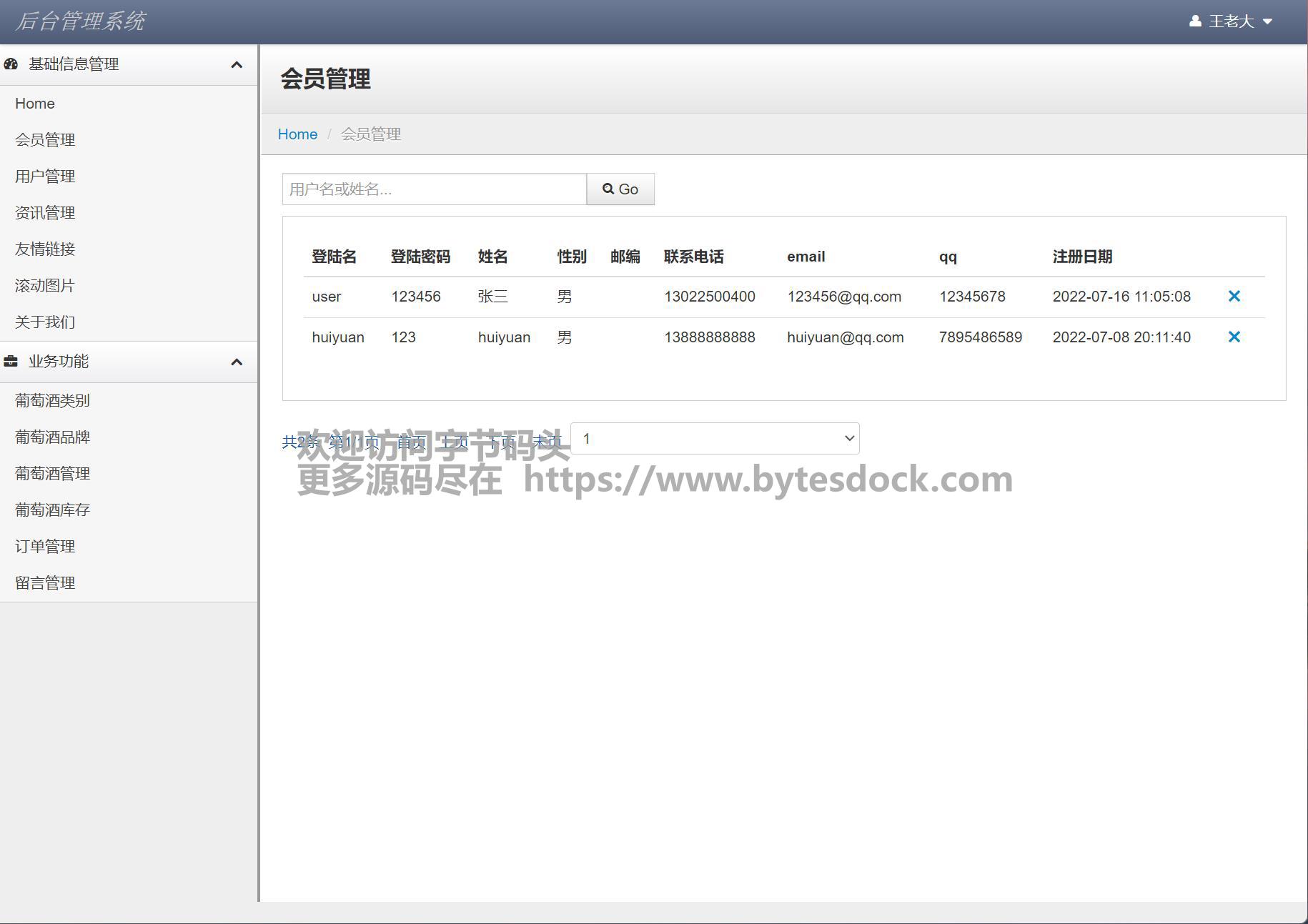This screenshot has height=924, width=1308.
Task: Go to 葡萄酒类别 in sidebar
Action: 52,401
